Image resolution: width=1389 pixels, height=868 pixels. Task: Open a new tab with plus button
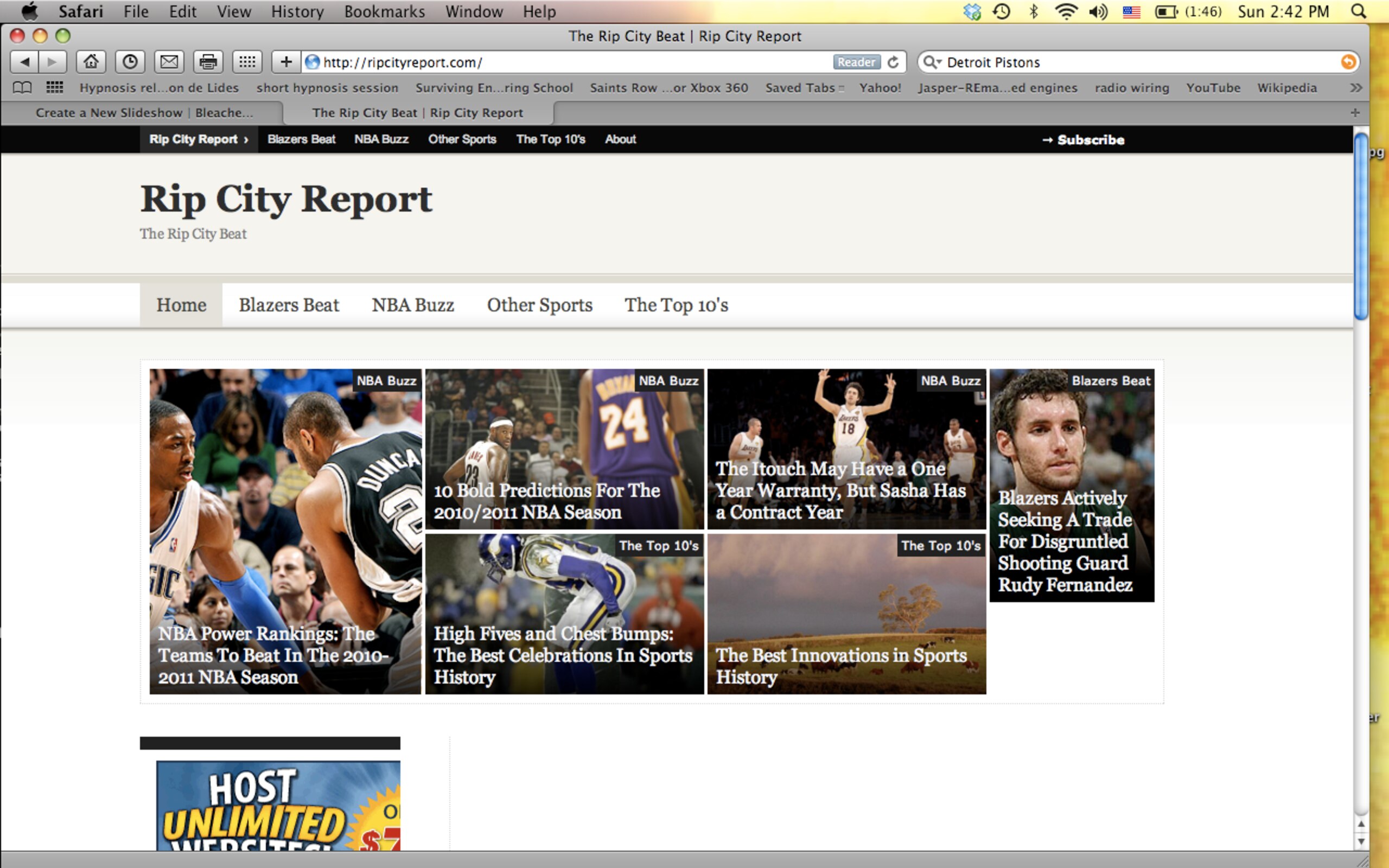pos(1355,112)
